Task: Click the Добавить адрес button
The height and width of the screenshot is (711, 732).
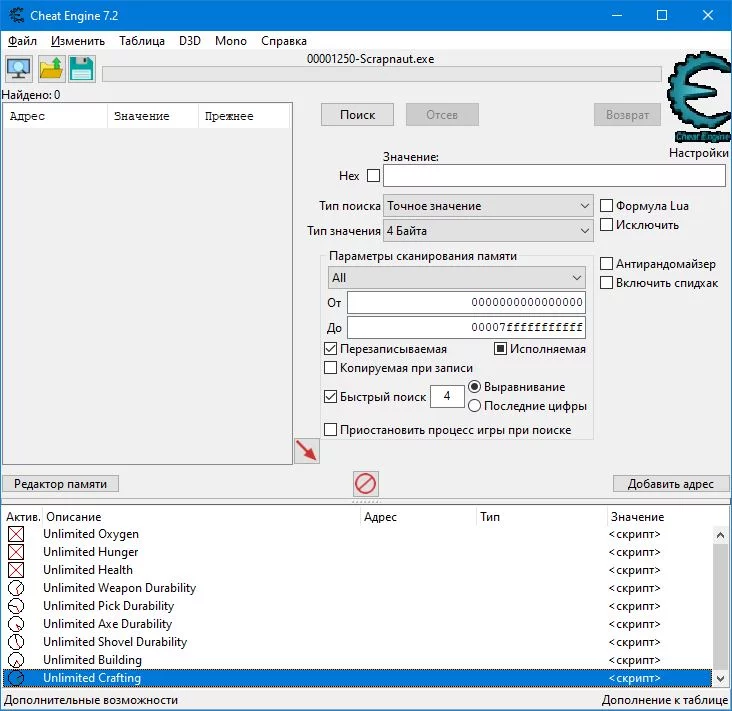Action: tap(671, 484)
